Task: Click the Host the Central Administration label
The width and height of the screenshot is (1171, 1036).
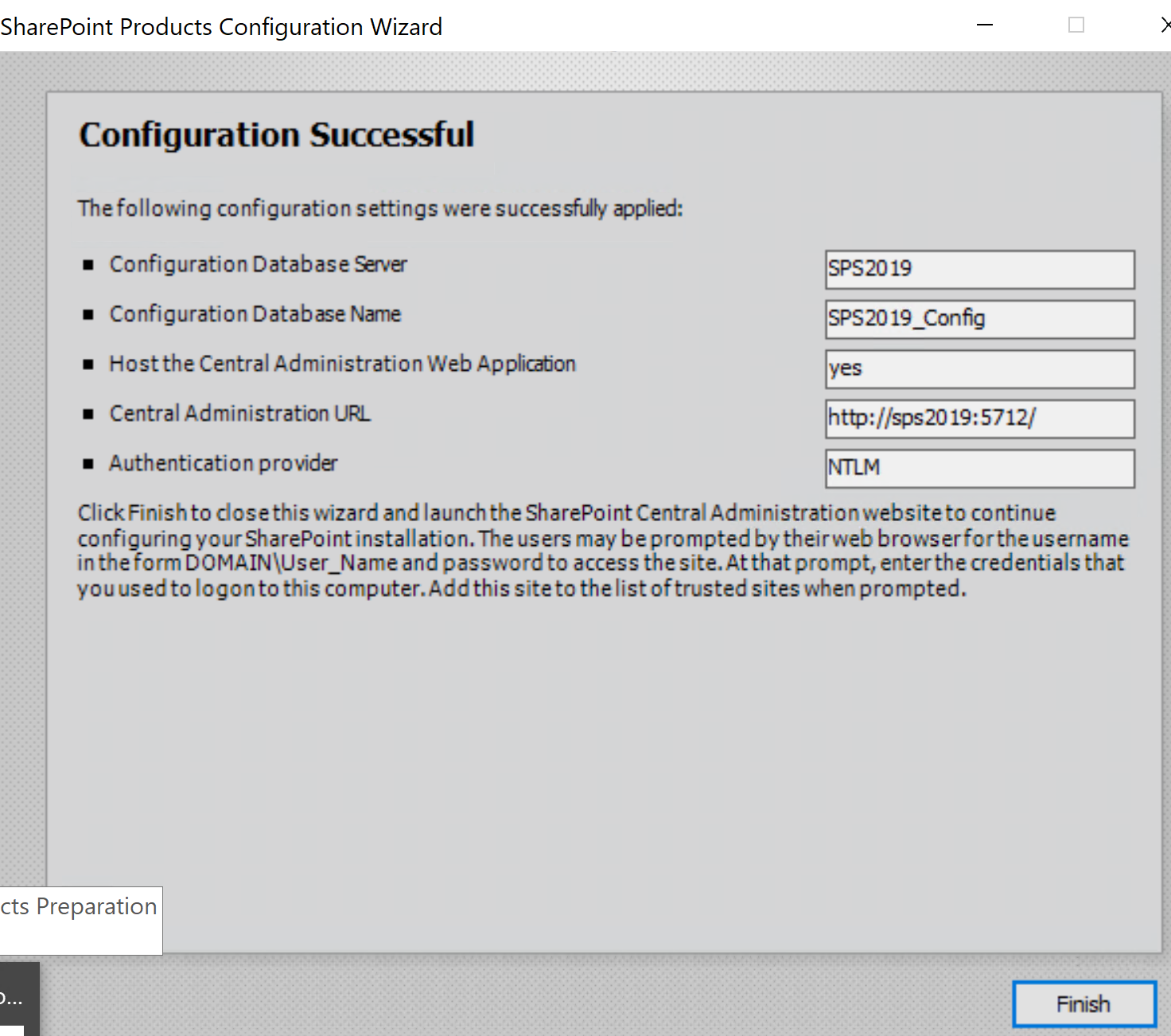Action: pos(342,364)
